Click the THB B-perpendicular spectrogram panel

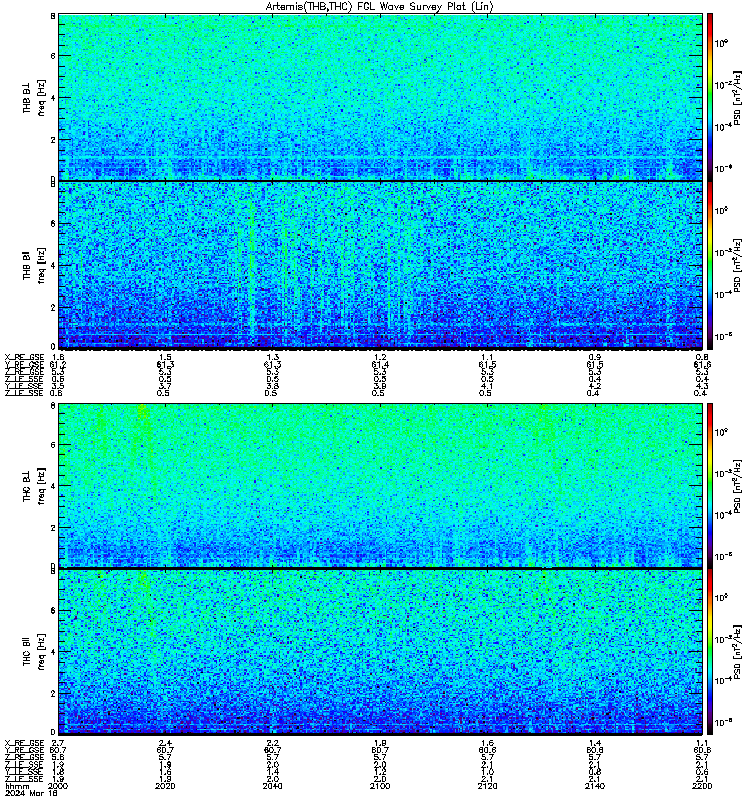click(x=380, y=97)
